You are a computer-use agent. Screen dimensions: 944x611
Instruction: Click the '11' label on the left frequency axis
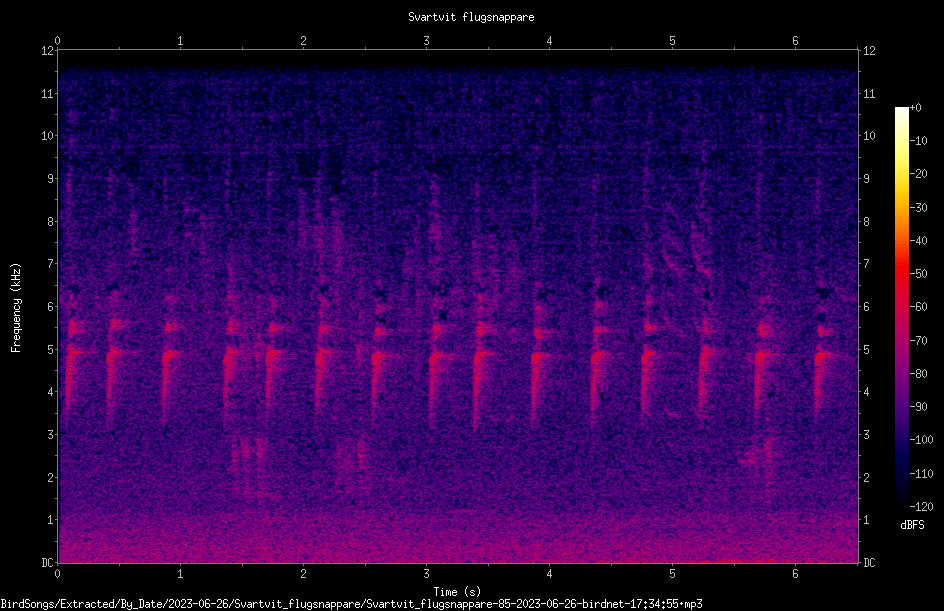coord(48,93)
